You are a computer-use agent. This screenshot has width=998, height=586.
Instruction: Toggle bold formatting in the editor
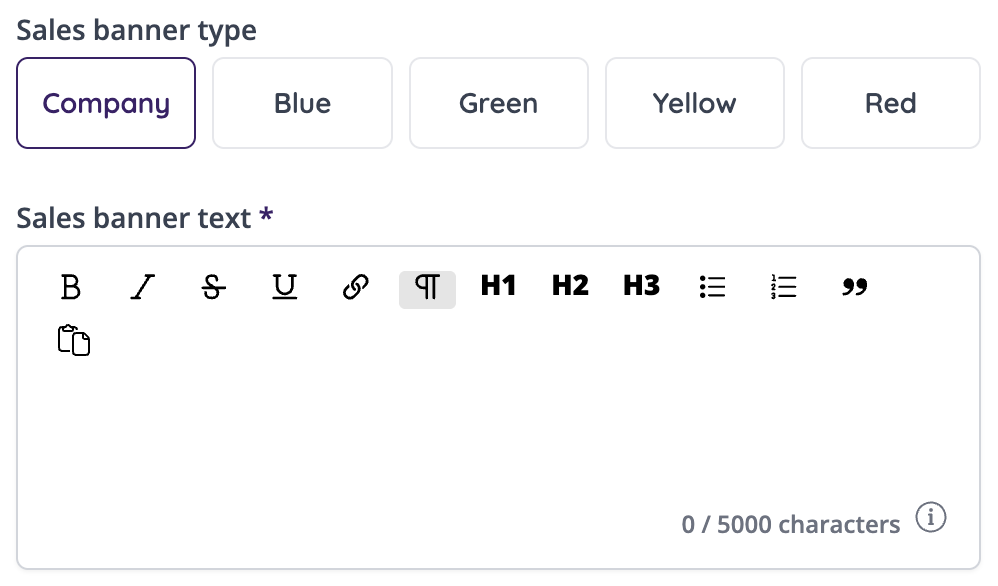pos(70,288)
